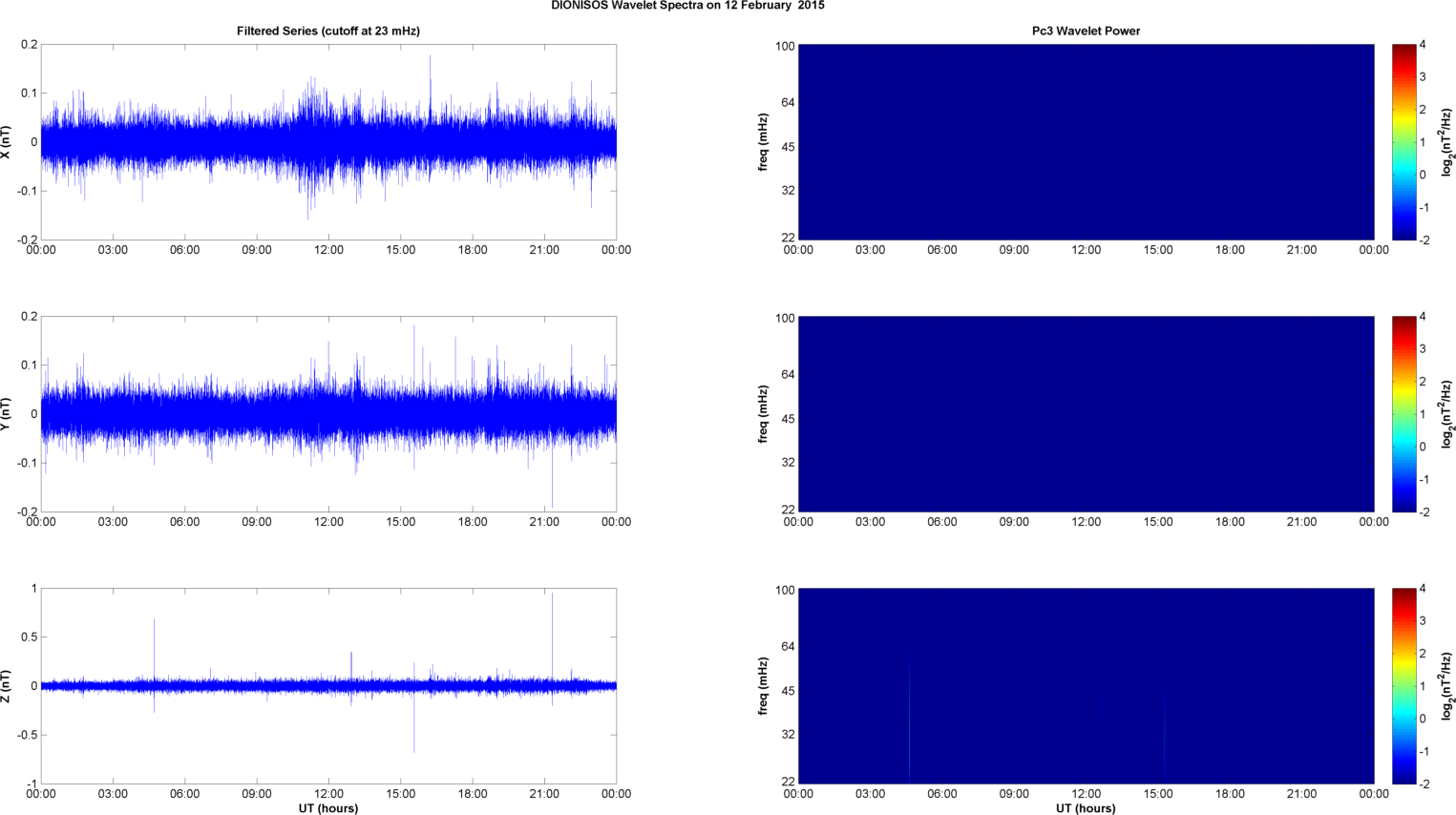Click the wavelet spectrogram beside the Y series
The height and width of the screenshot is (815, 1456).
pyautogui.click(x=1086, y=414)
